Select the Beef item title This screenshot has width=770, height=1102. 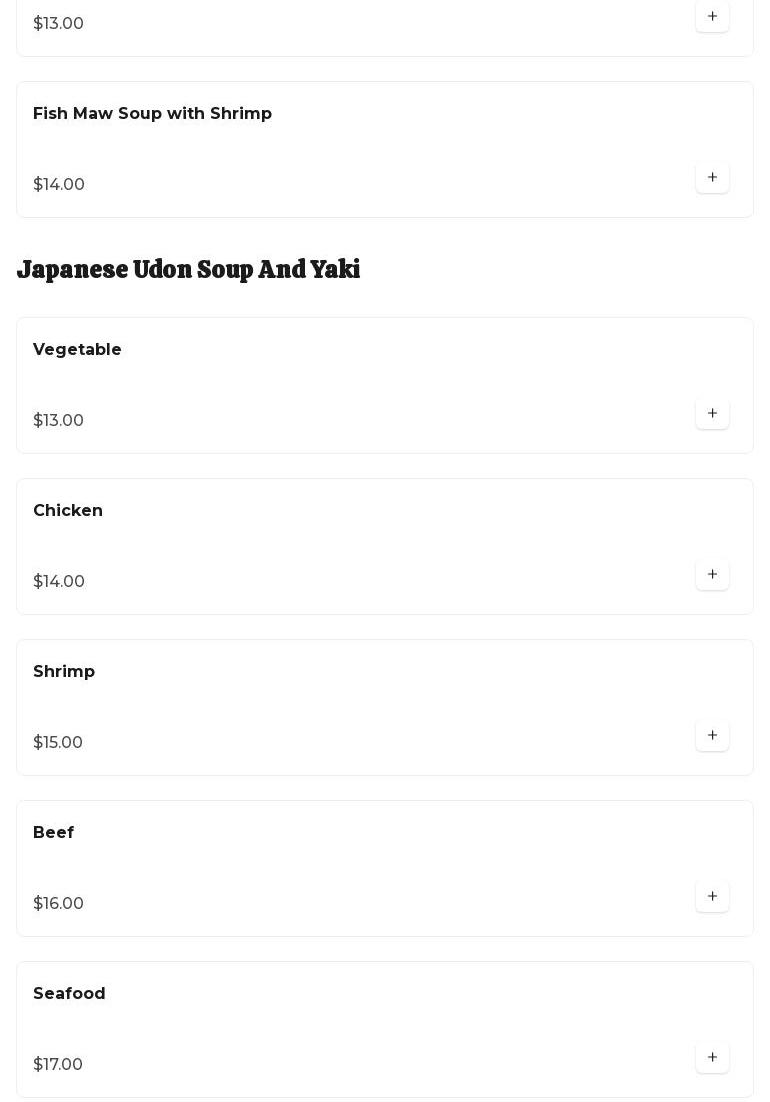pyautogui.click(x=53, y=833)
